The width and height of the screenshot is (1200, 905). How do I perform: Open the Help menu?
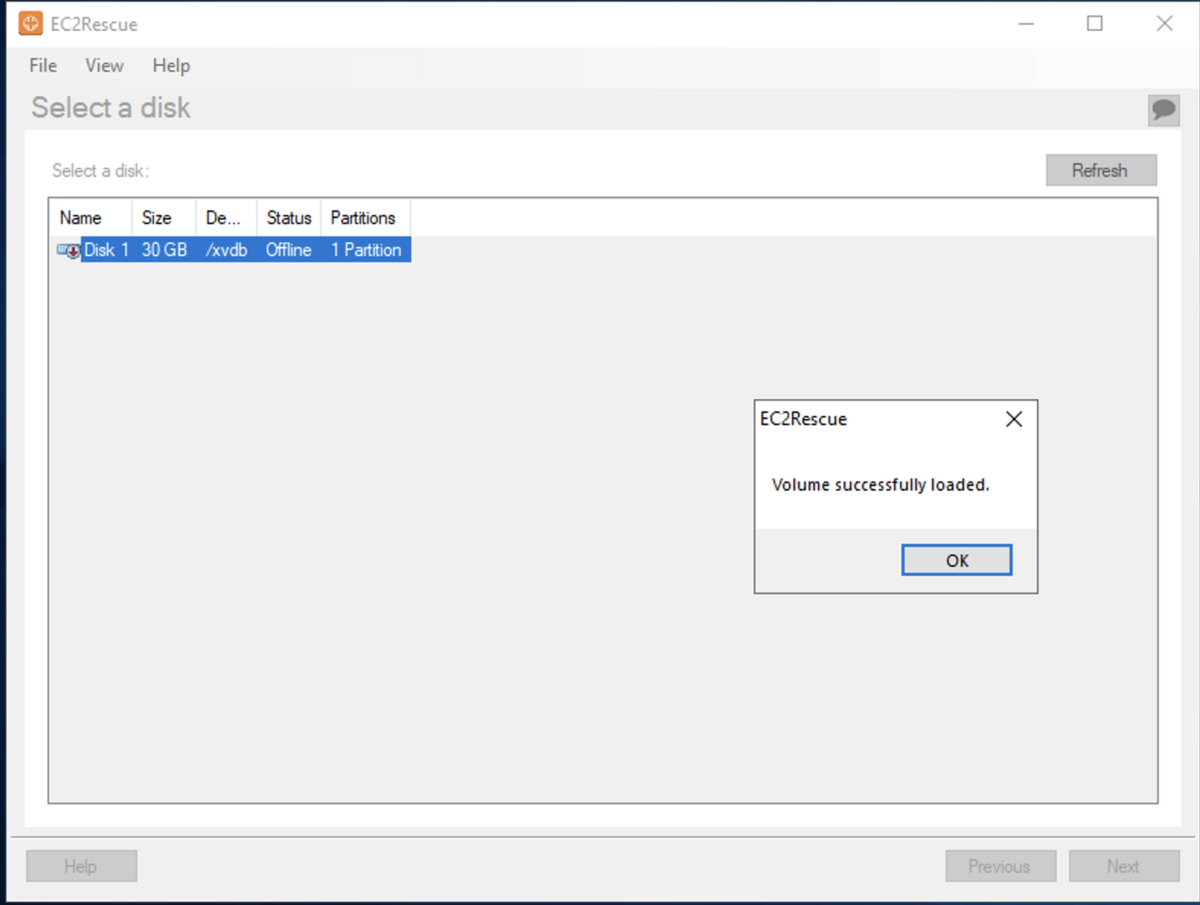(171, 66)
